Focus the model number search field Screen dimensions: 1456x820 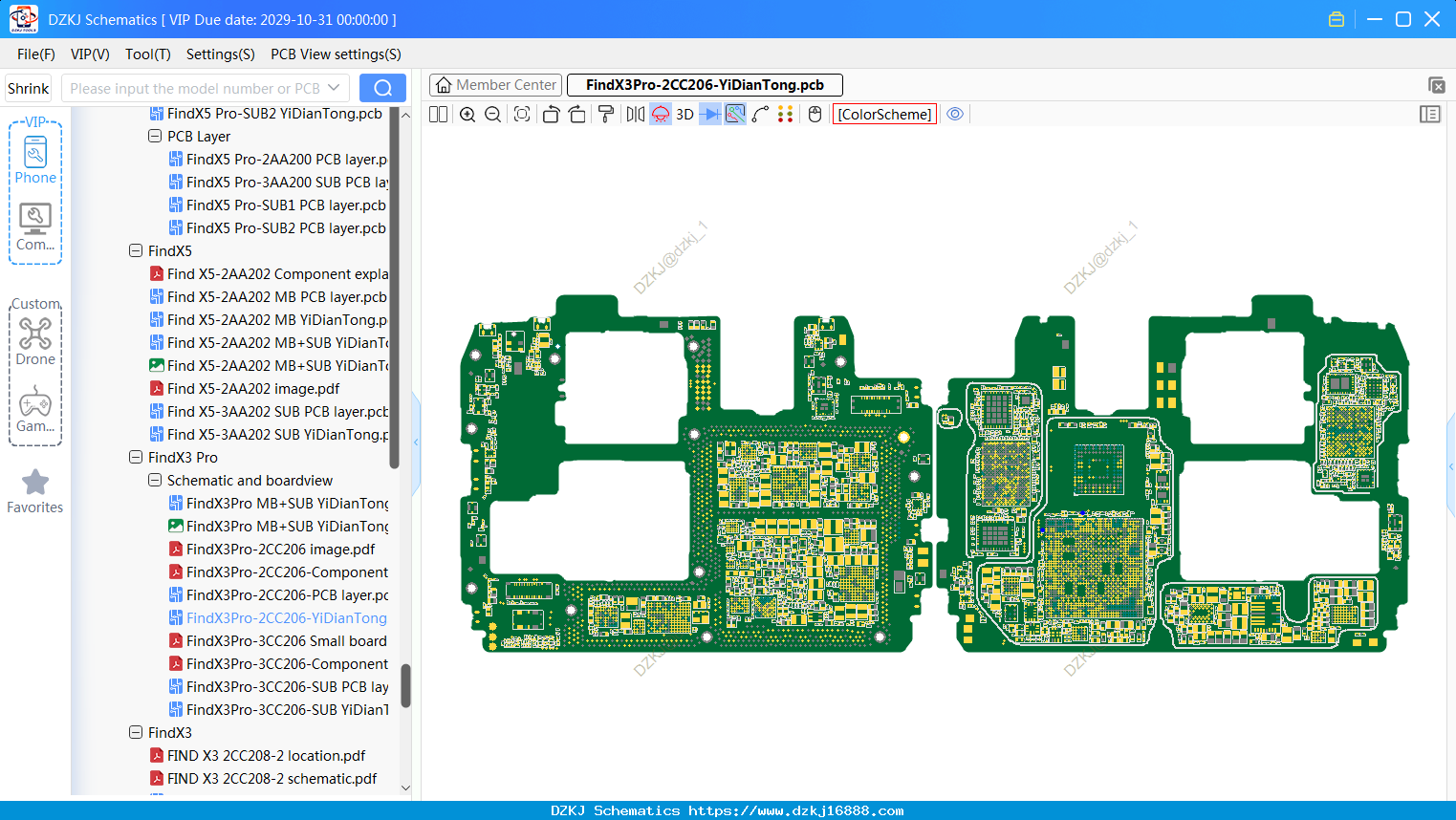coord(194,88)
